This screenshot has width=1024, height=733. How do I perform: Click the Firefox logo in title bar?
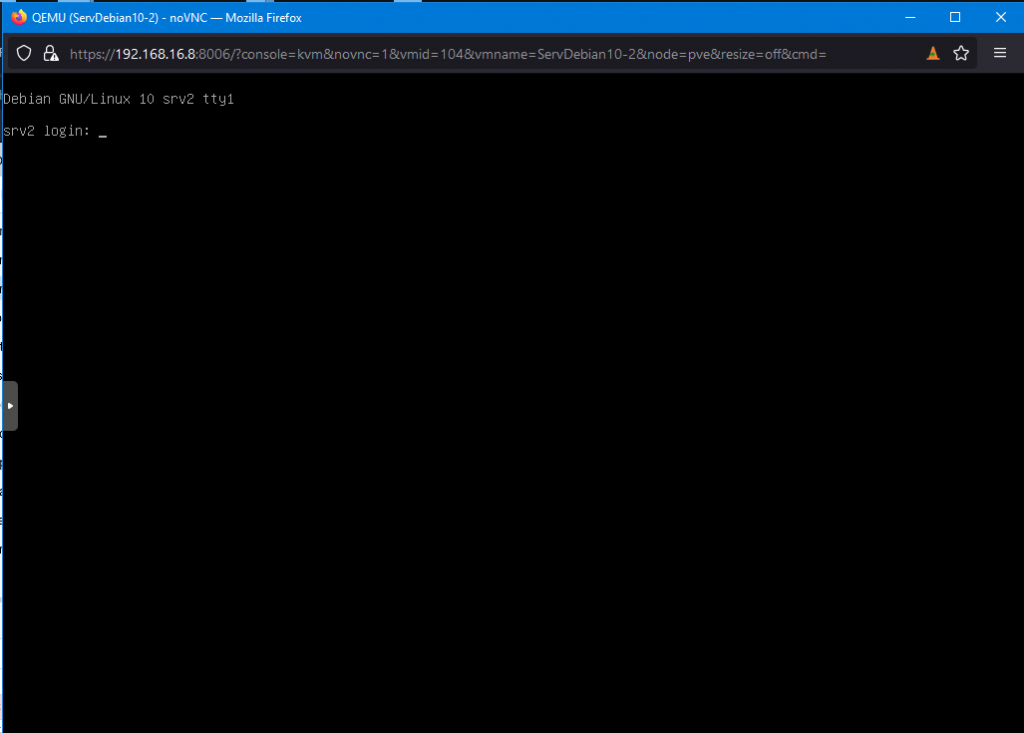(18, 17)
